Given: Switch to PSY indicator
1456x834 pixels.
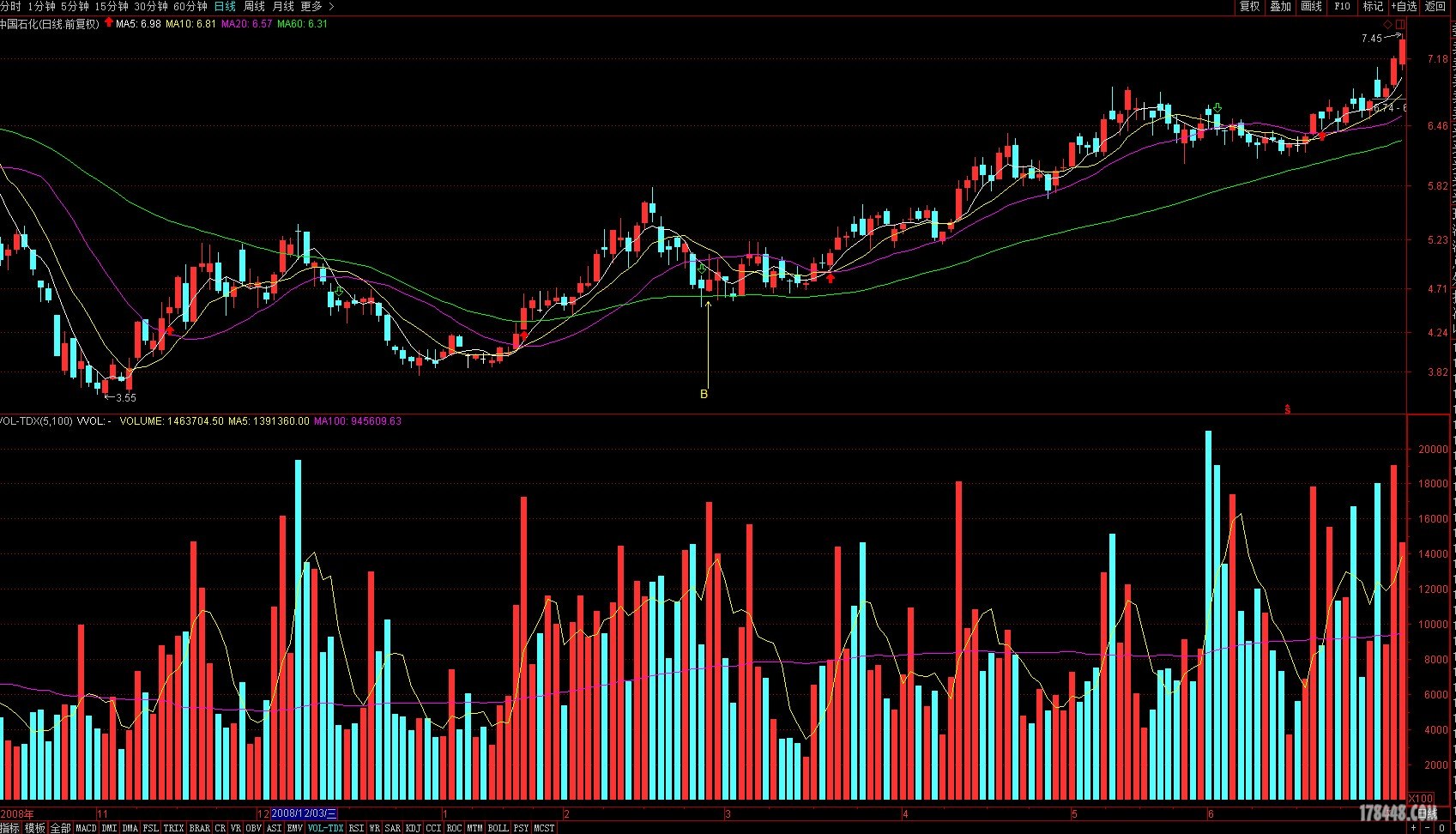Looking at the screenshot, I should click(521, 828).
